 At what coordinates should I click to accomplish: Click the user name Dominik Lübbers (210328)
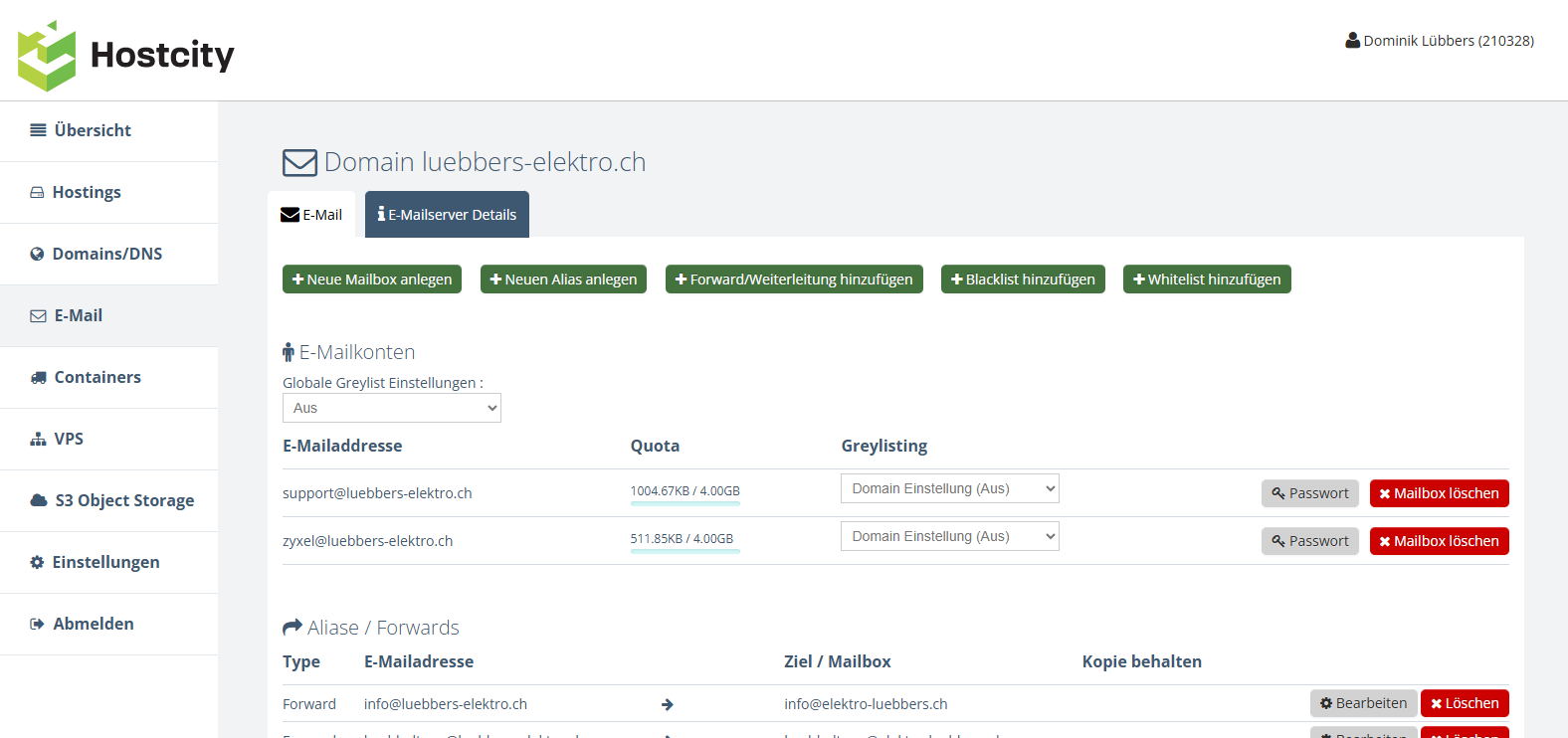point(1449,41)
